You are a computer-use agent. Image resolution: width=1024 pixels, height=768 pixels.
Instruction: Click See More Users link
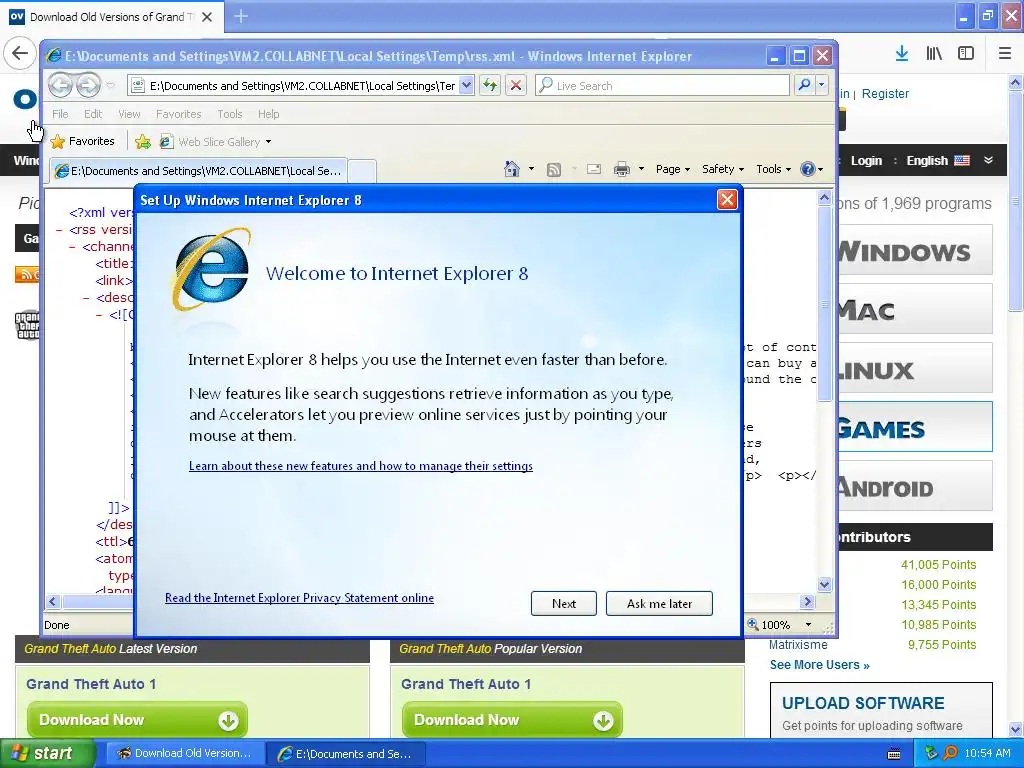[820, 665]
